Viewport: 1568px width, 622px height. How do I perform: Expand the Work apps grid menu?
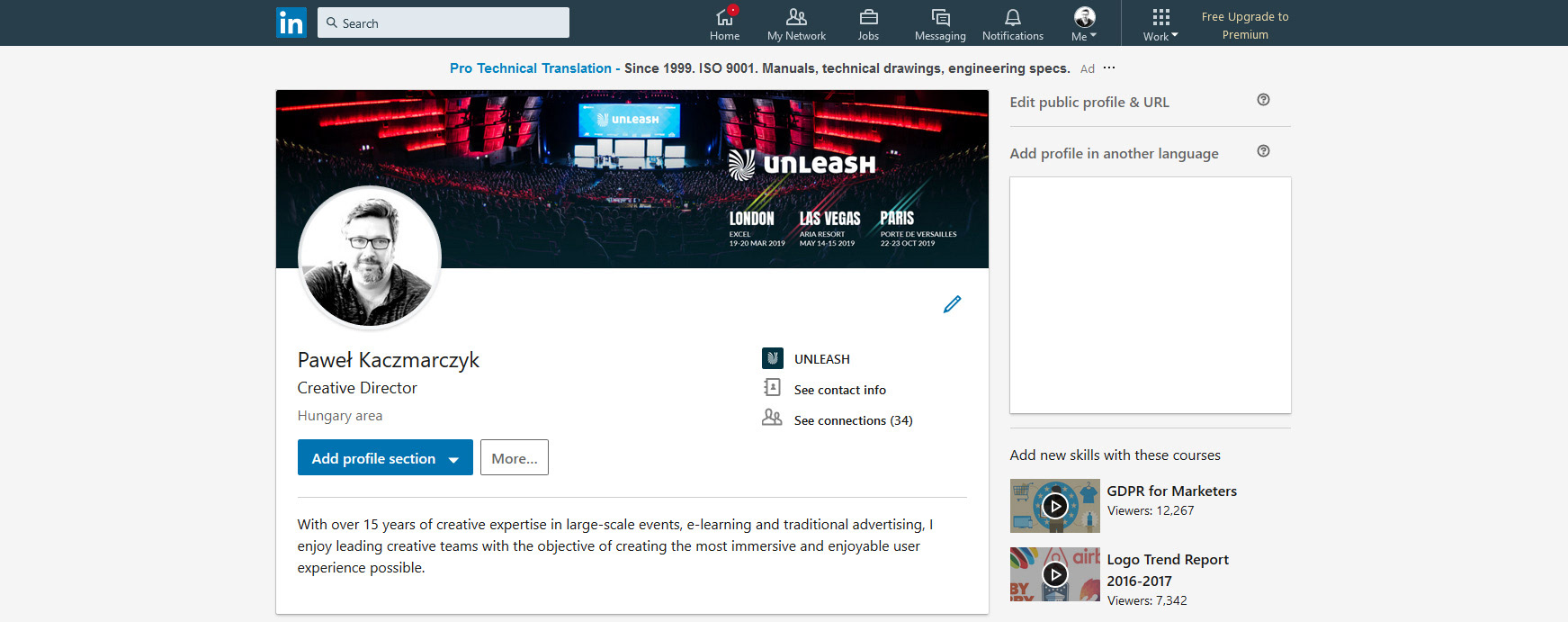[x=1160, y=24]
